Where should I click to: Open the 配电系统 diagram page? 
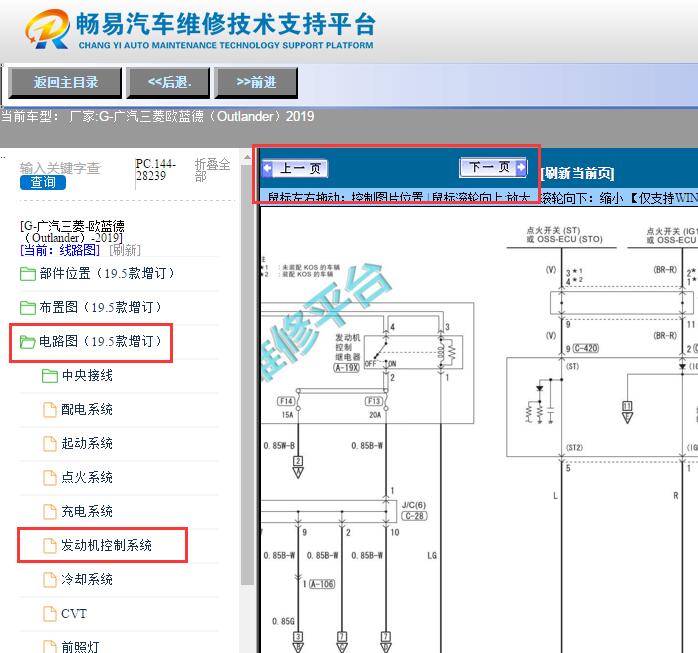point(87,409)
